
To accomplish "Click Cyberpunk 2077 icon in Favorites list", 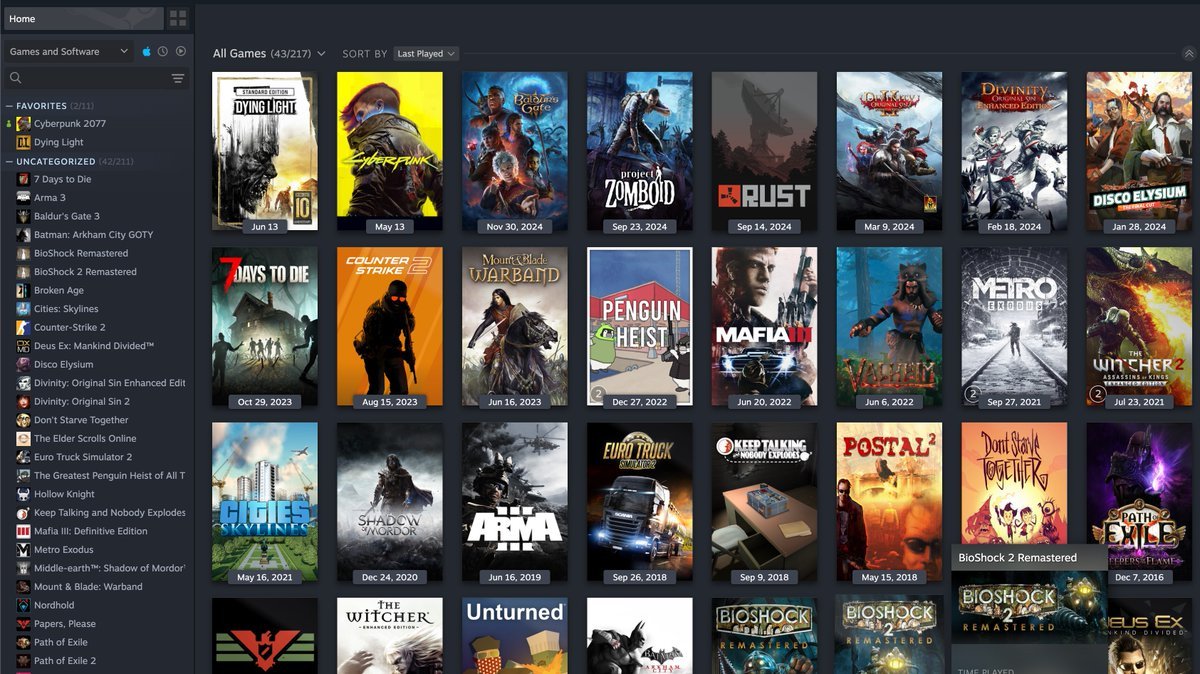I will pyautogui.click(x=23, y=124).
